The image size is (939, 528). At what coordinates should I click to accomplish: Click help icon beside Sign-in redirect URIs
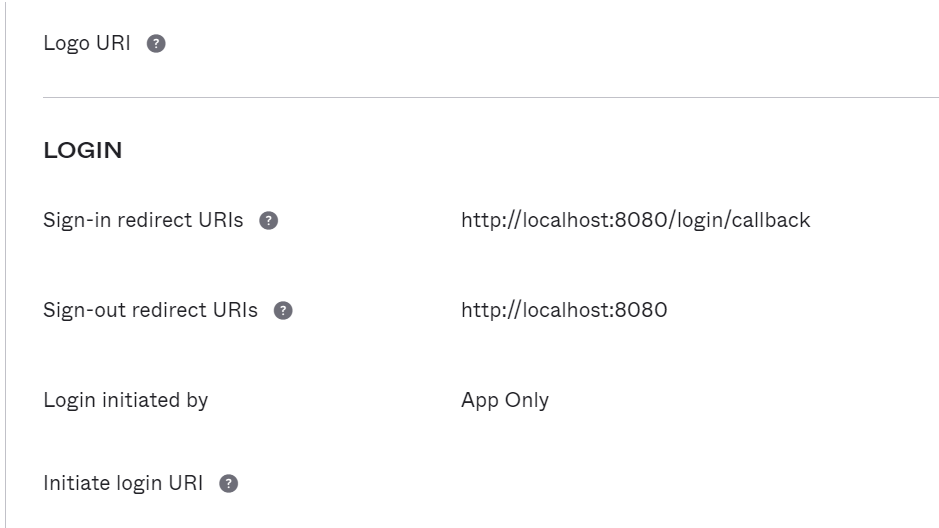coord(268,221)
